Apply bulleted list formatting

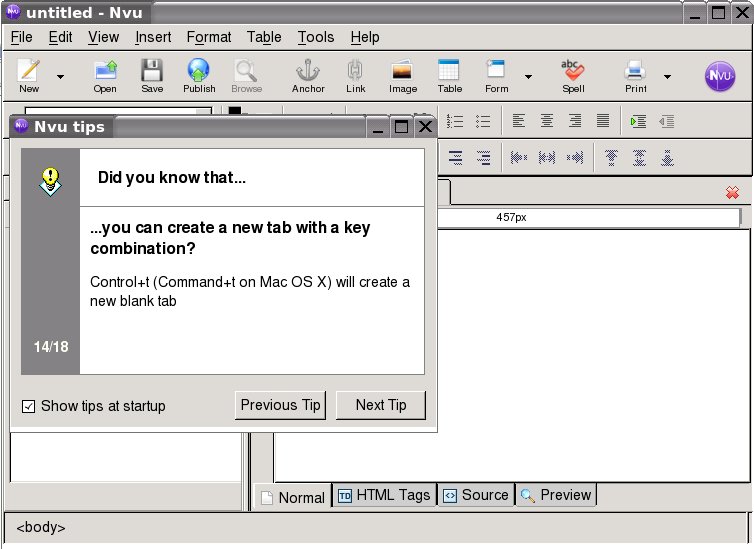point(483,121)
